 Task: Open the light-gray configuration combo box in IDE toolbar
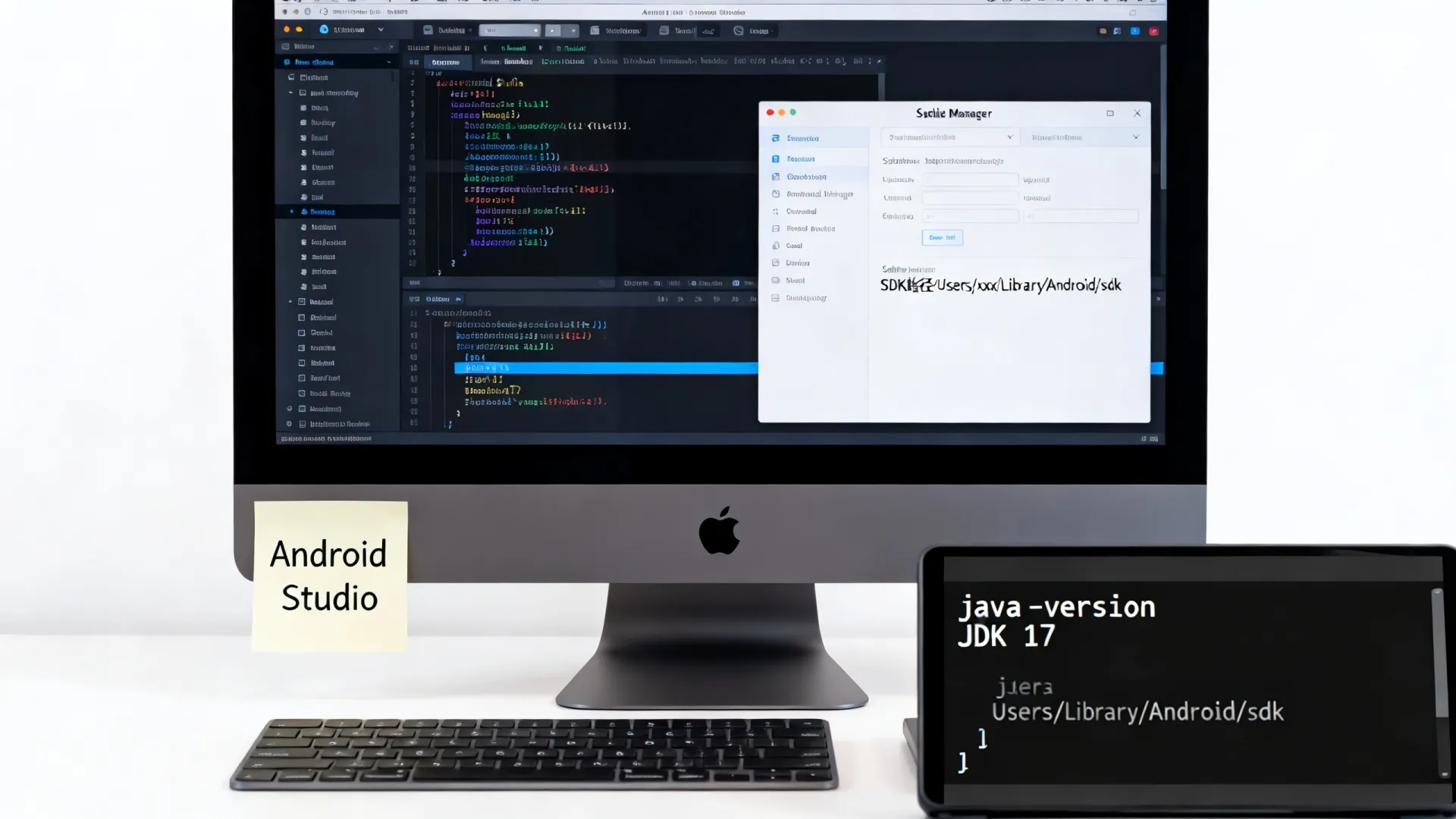pyautogui.click(x=510, y=30)
